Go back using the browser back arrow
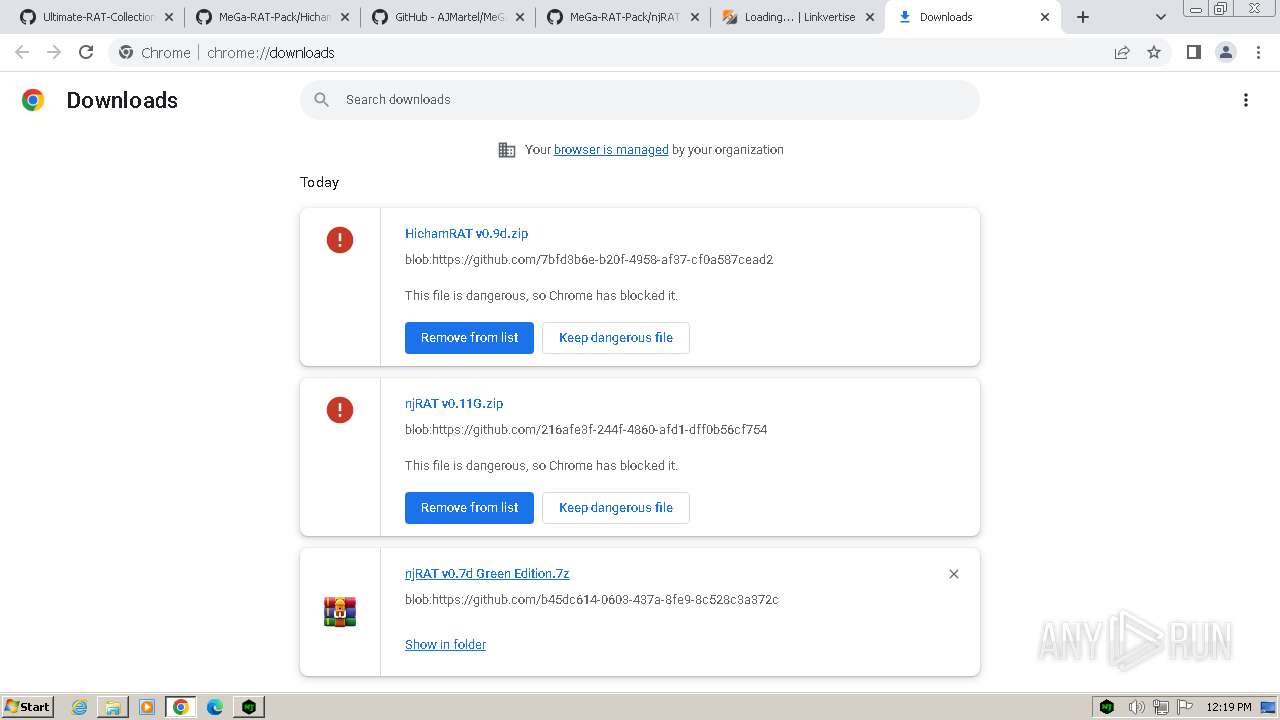Image resolution: width=1280 pixels, height=720 pixels. pos(22,52)
